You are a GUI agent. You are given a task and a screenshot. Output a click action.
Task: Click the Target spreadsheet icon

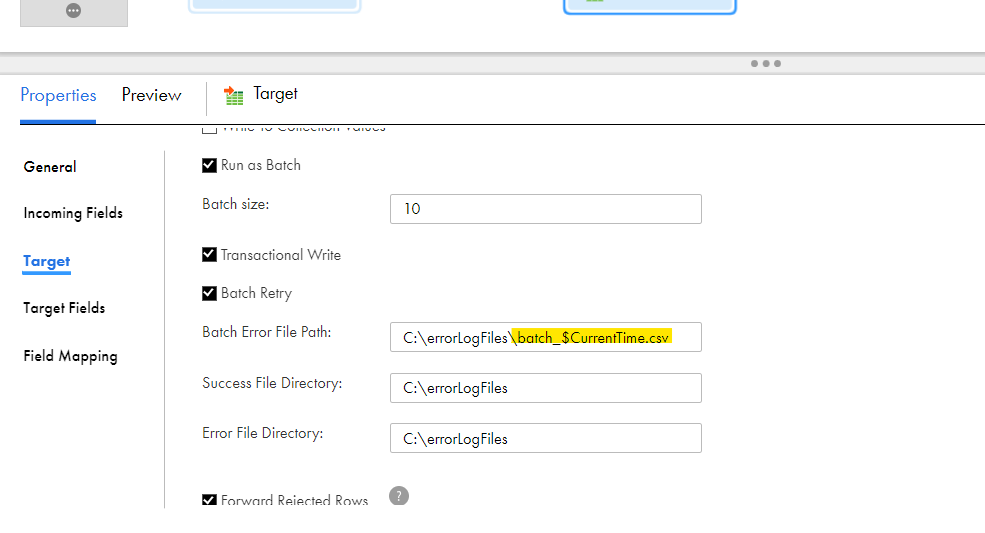[234, 96]
